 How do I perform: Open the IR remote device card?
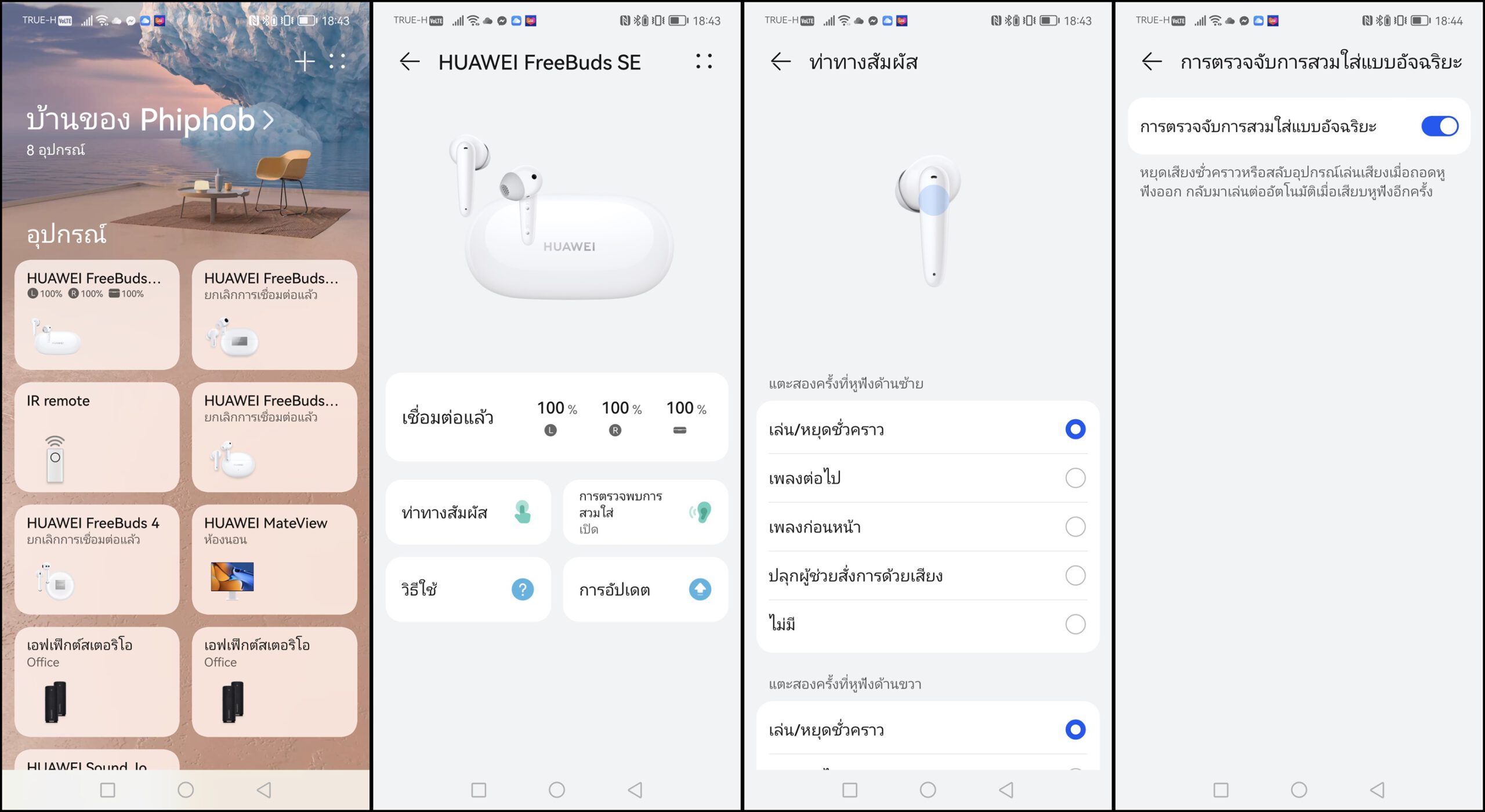tap(97, 437)
